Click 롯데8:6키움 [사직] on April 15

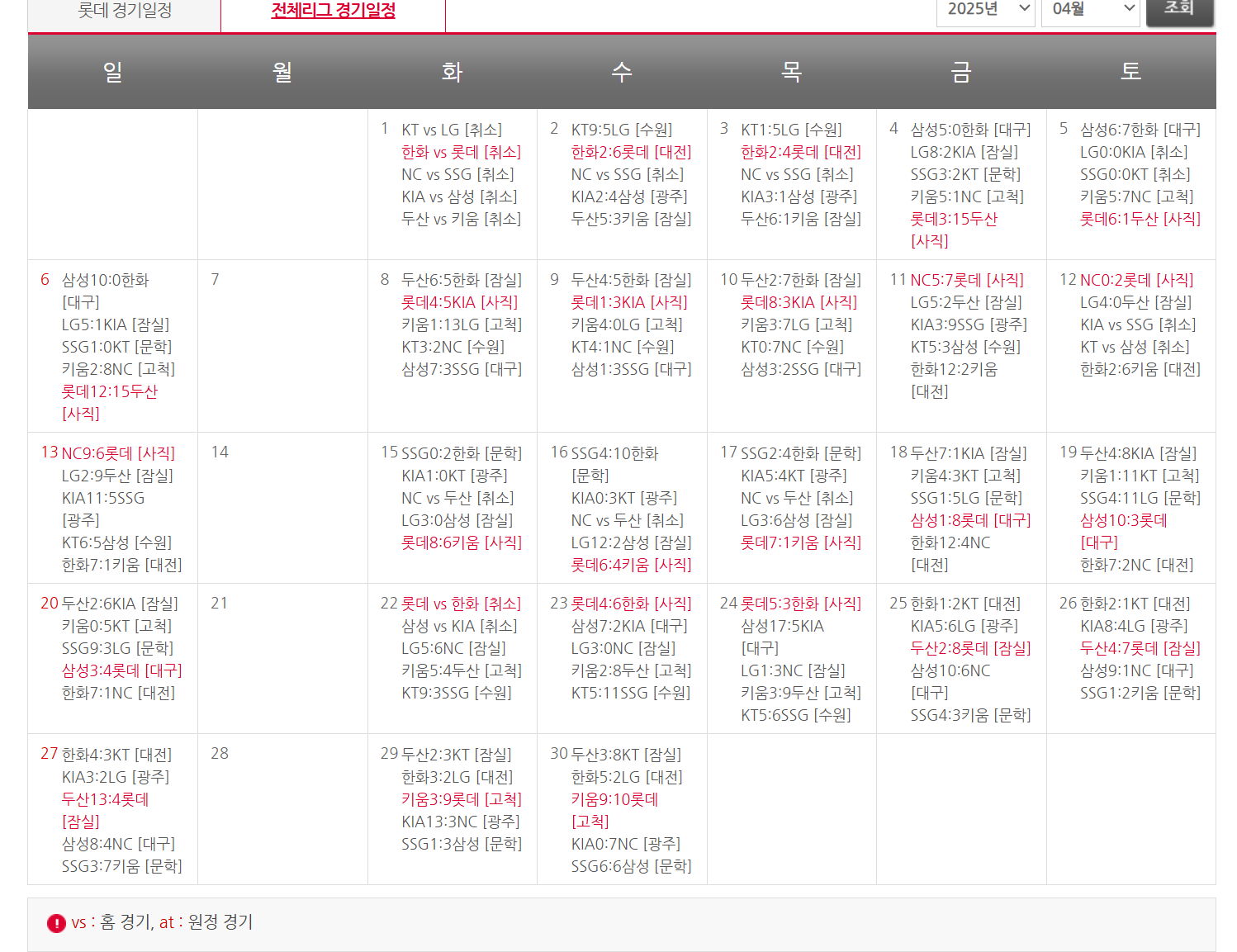(x=462, y=542)
